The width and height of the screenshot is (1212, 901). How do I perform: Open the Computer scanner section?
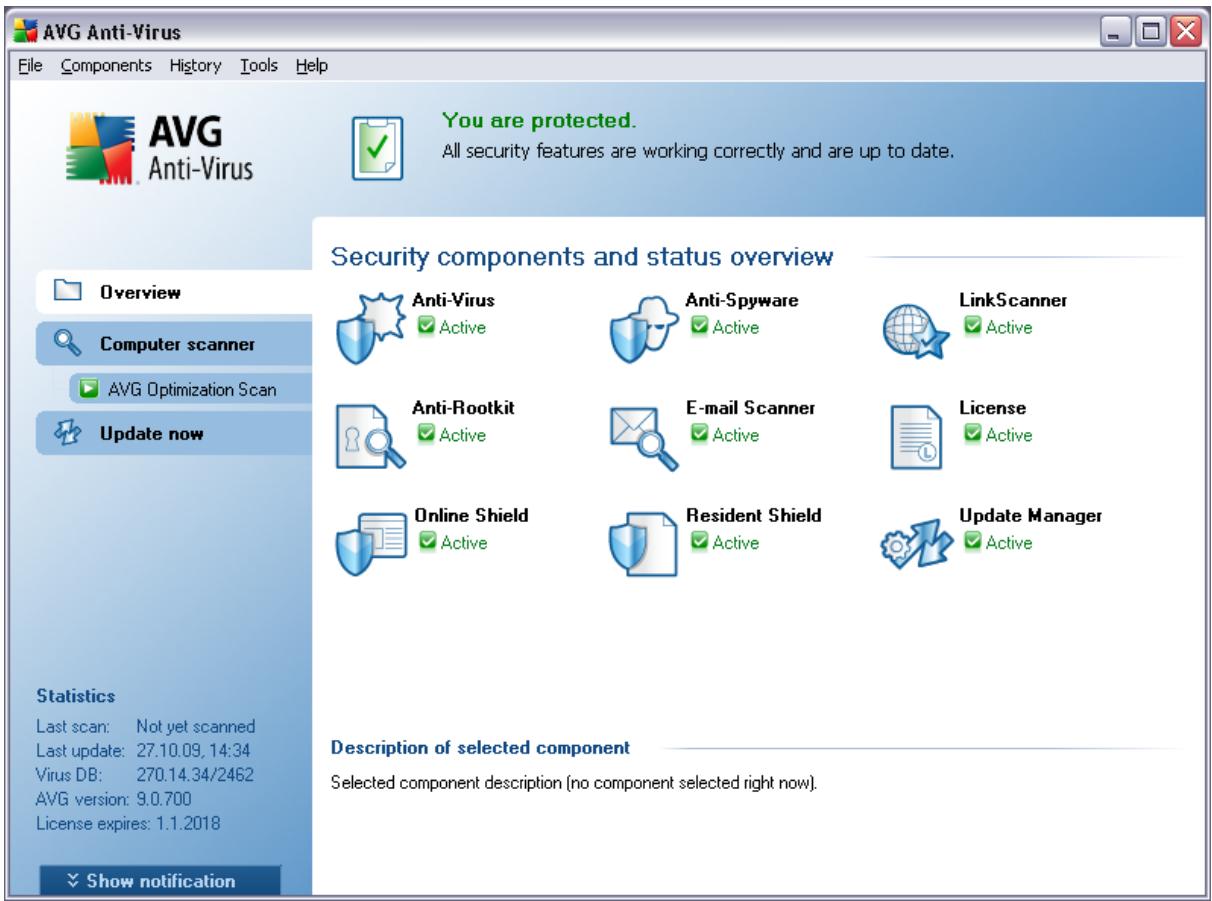(x=173, y=344)
